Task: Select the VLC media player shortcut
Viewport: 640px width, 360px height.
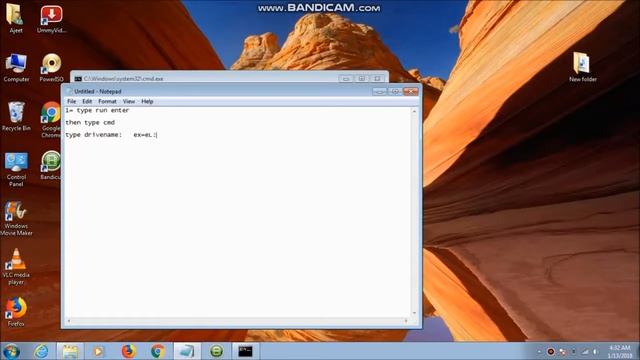Action: pyautogui.click(x=16, y=267)
